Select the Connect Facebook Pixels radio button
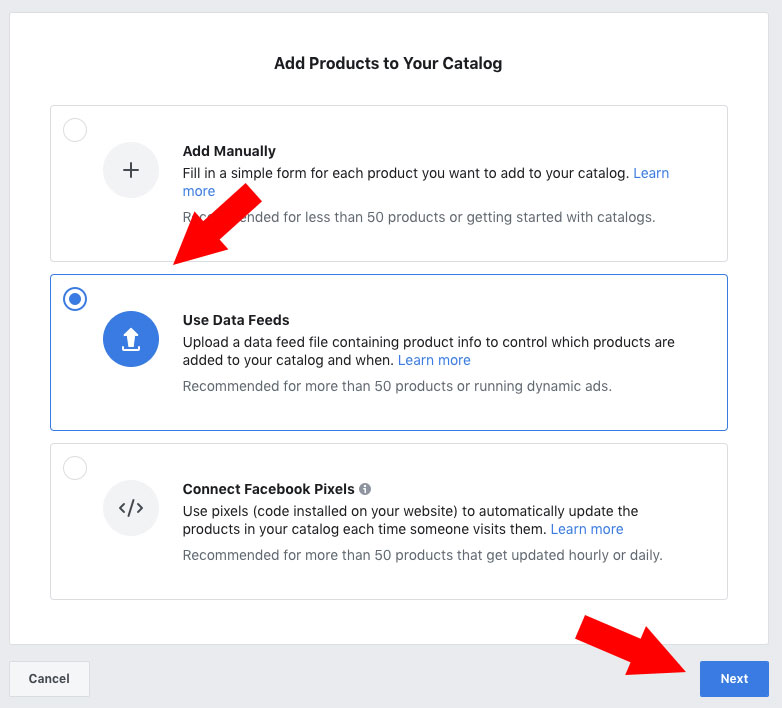 tap(75, 468)
